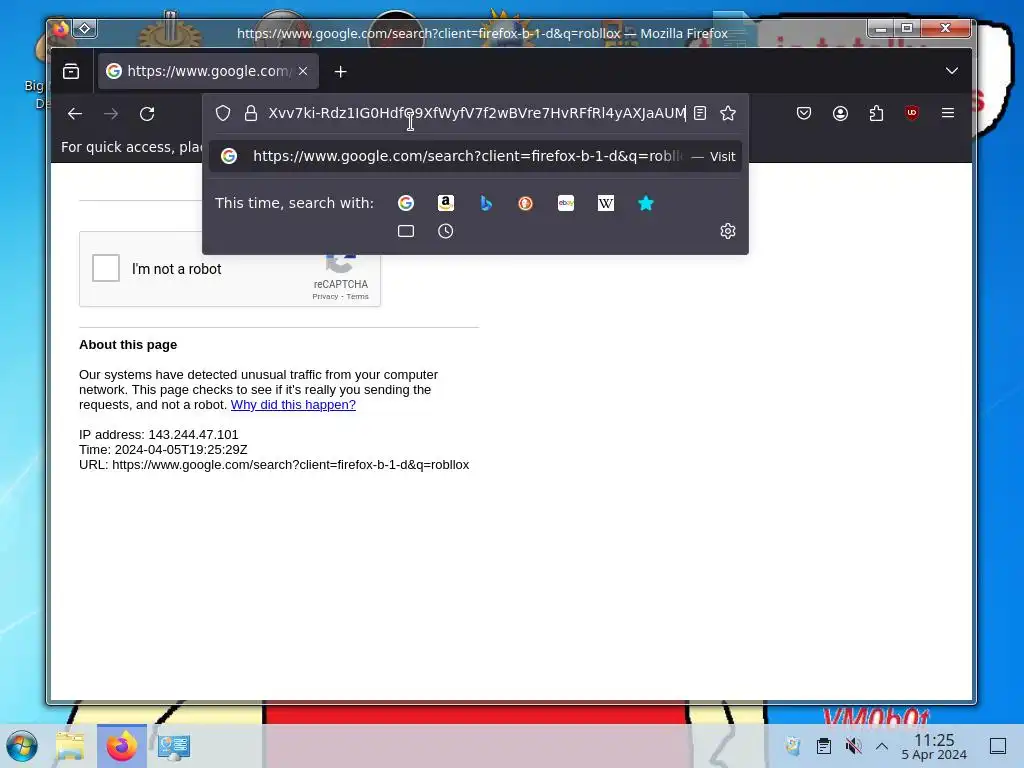The width and height of the screenshot is (1024, 768).
Task: Open reCAPTCHA Privacy link
Action: click(325, 296)
